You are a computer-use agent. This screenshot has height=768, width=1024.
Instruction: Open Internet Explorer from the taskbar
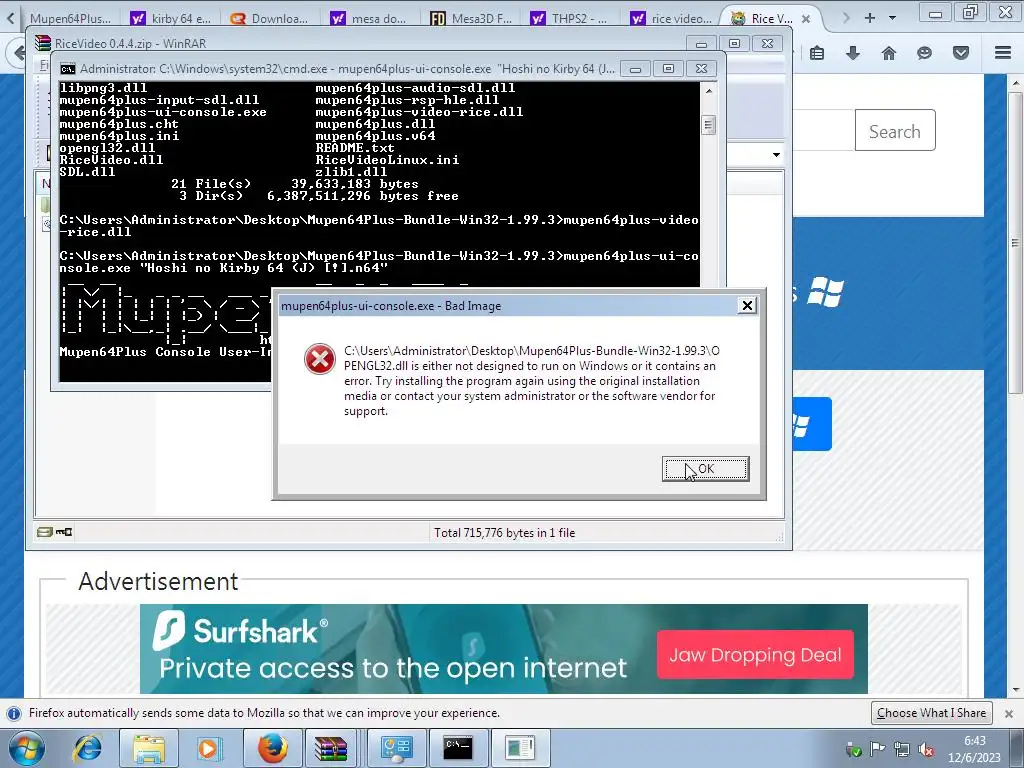pos(89,748)
